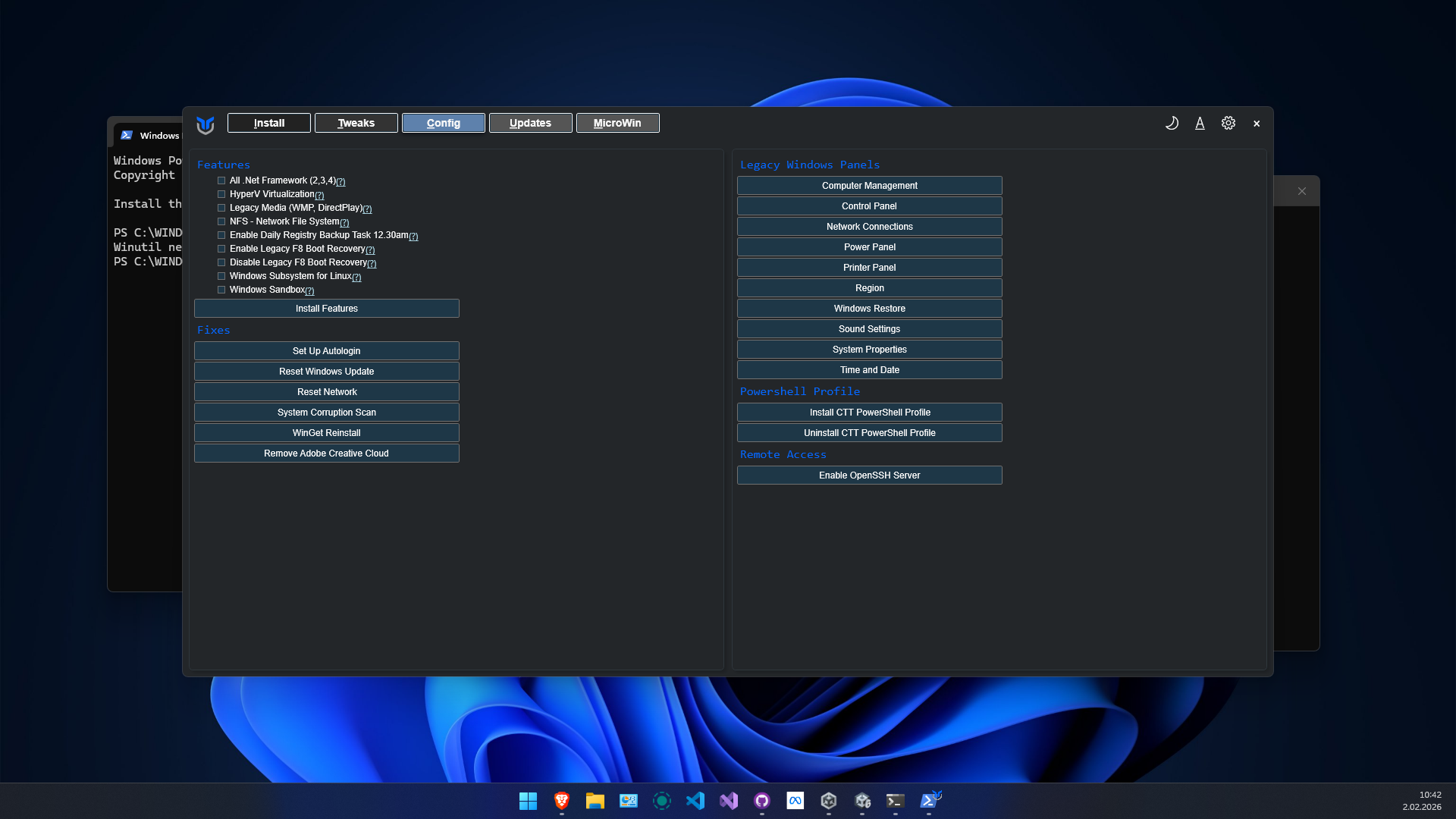This screenshot has width=1456, height=819.
Task: Open the (?) help link for HyperV Virtualization
Action: click(x=319, y=196)
